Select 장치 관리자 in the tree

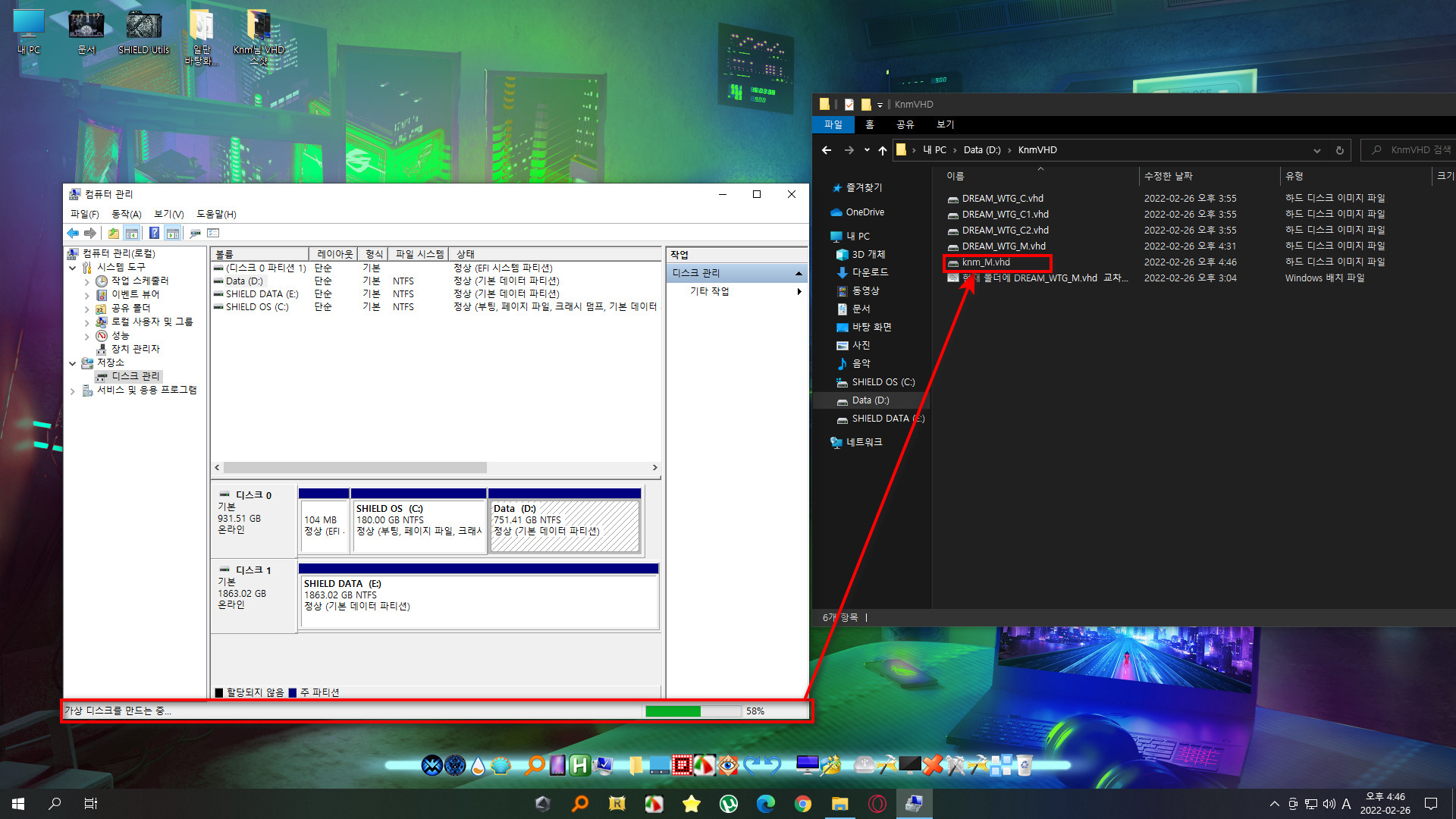click(135, 349)
